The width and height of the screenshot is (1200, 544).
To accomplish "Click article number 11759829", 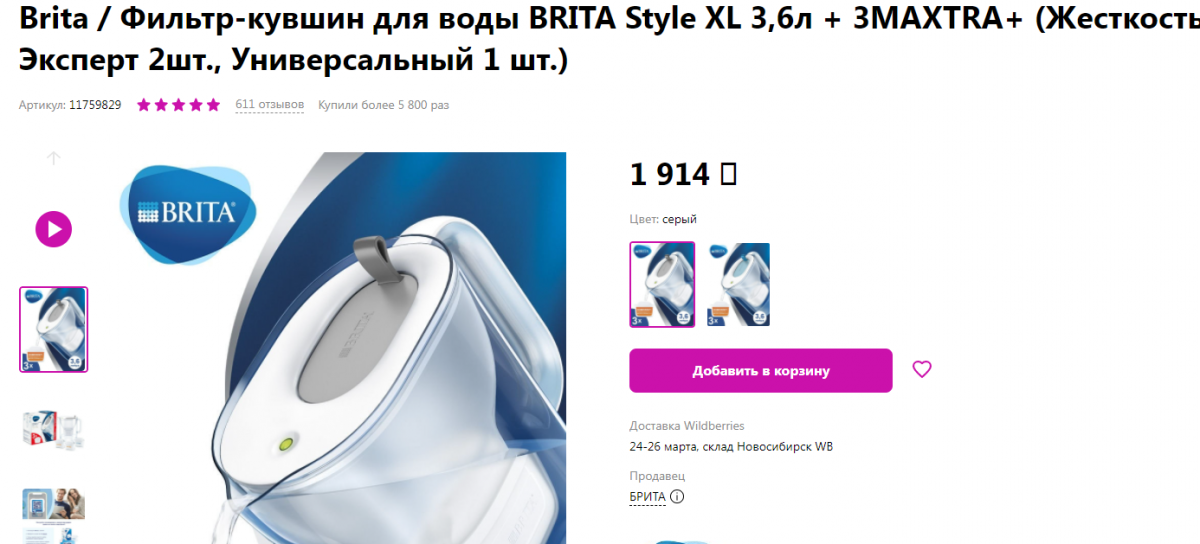I will [x=95, y=105].
